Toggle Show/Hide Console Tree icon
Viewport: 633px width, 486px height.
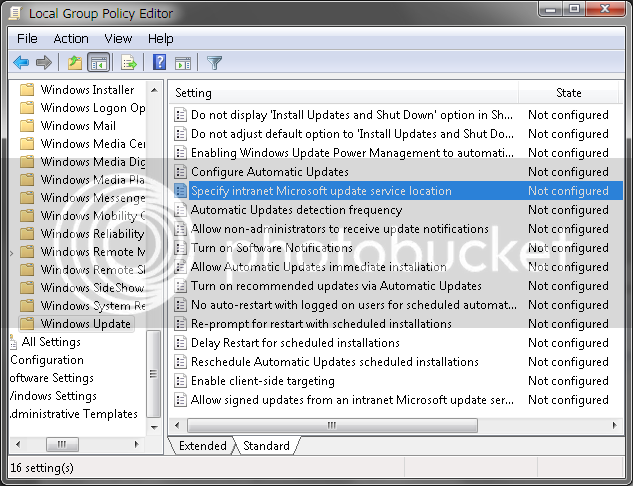pos(99,63)
